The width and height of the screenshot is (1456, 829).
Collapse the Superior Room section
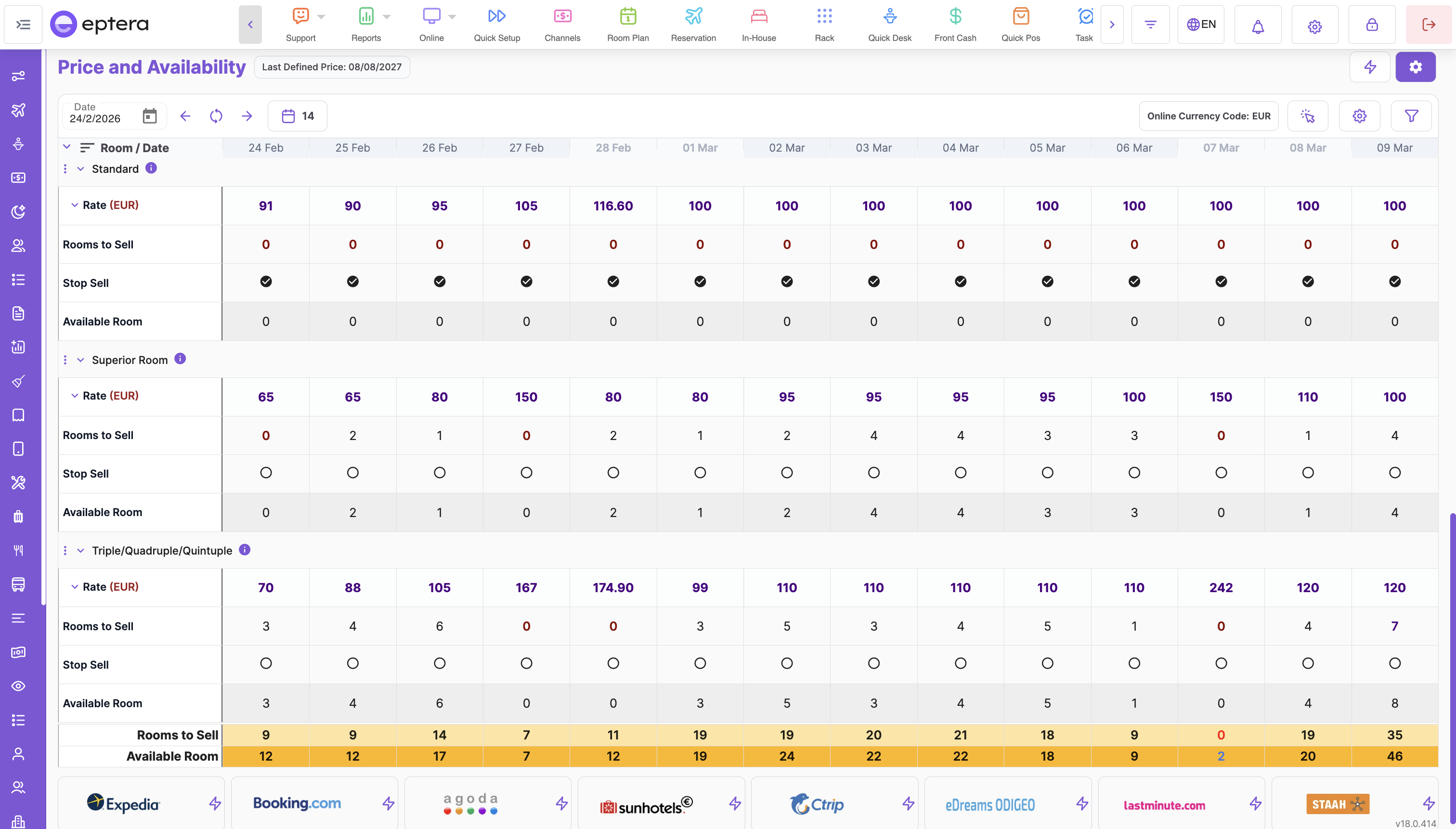80,360
